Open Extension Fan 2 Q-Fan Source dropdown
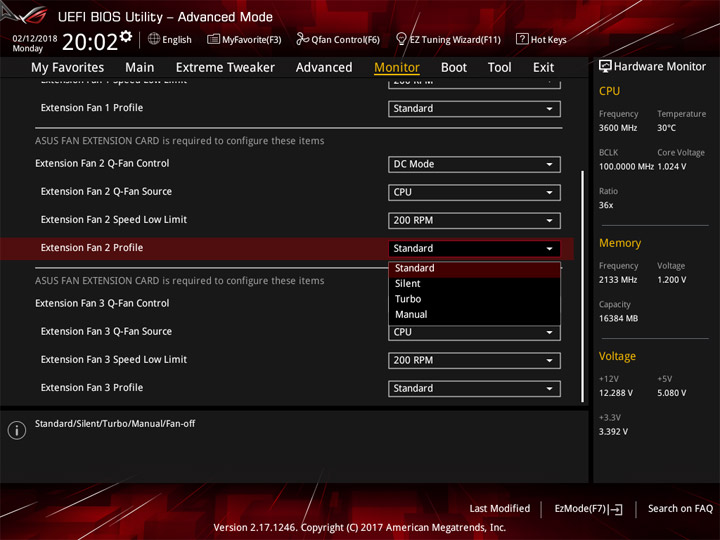The image size is (720, 540). click(474, 192)
